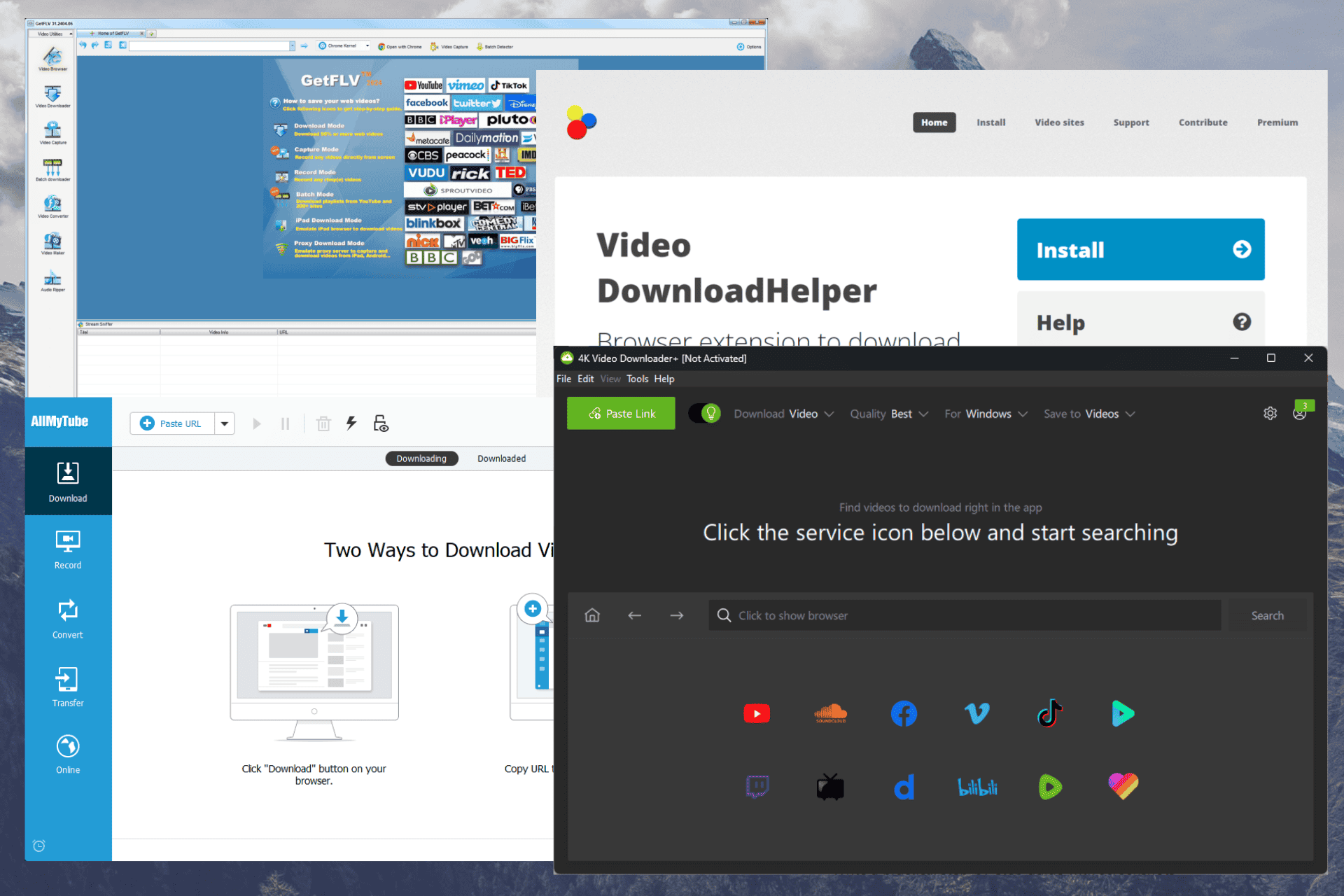Open the Paste URL dropdown arrow
The image size is (1344, 896).
[225, 423]
